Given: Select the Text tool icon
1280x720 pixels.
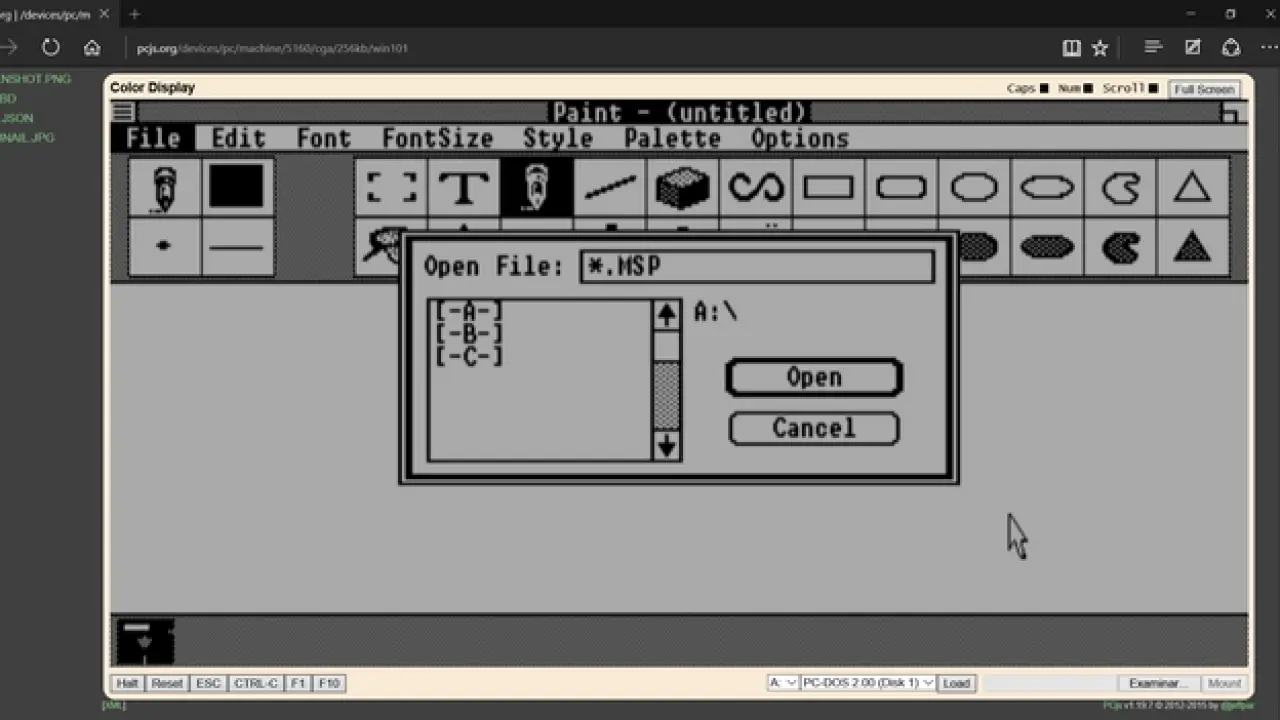Looking at the screenshot, I should [x=464, y=187].
